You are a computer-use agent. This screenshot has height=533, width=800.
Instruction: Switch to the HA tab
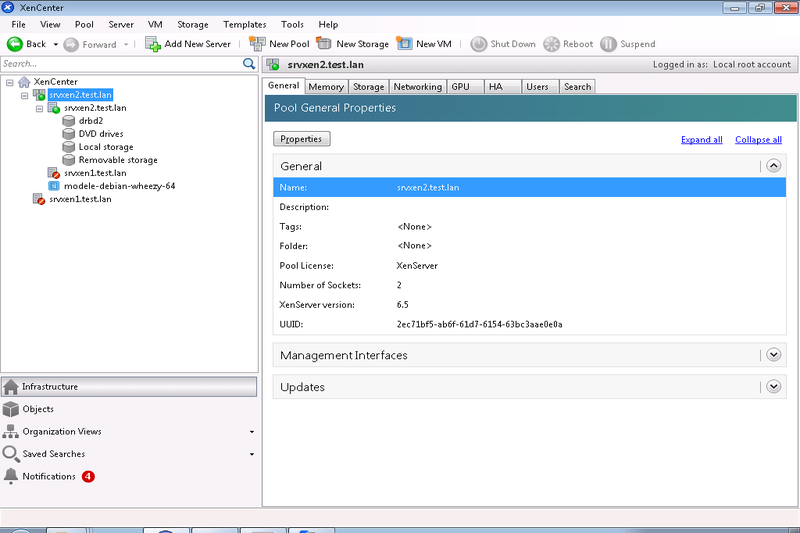pos(502,87)
